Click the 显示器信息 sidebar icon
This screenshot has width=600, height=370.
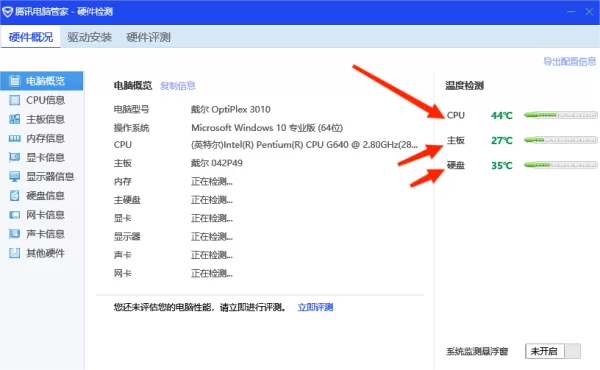pos(15,176)
